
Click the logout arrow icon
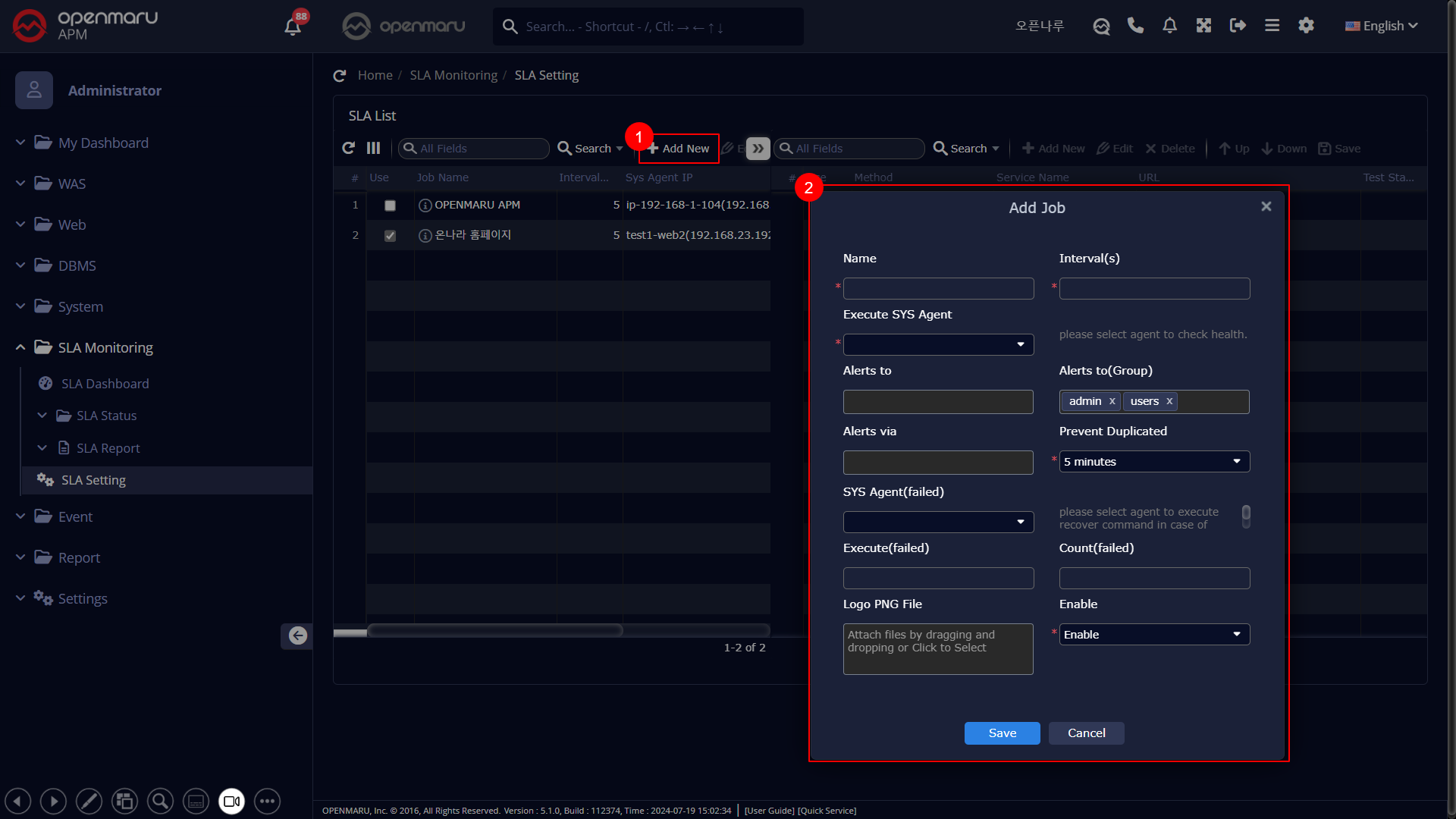pyautogui.click(x=1238, y=26)
